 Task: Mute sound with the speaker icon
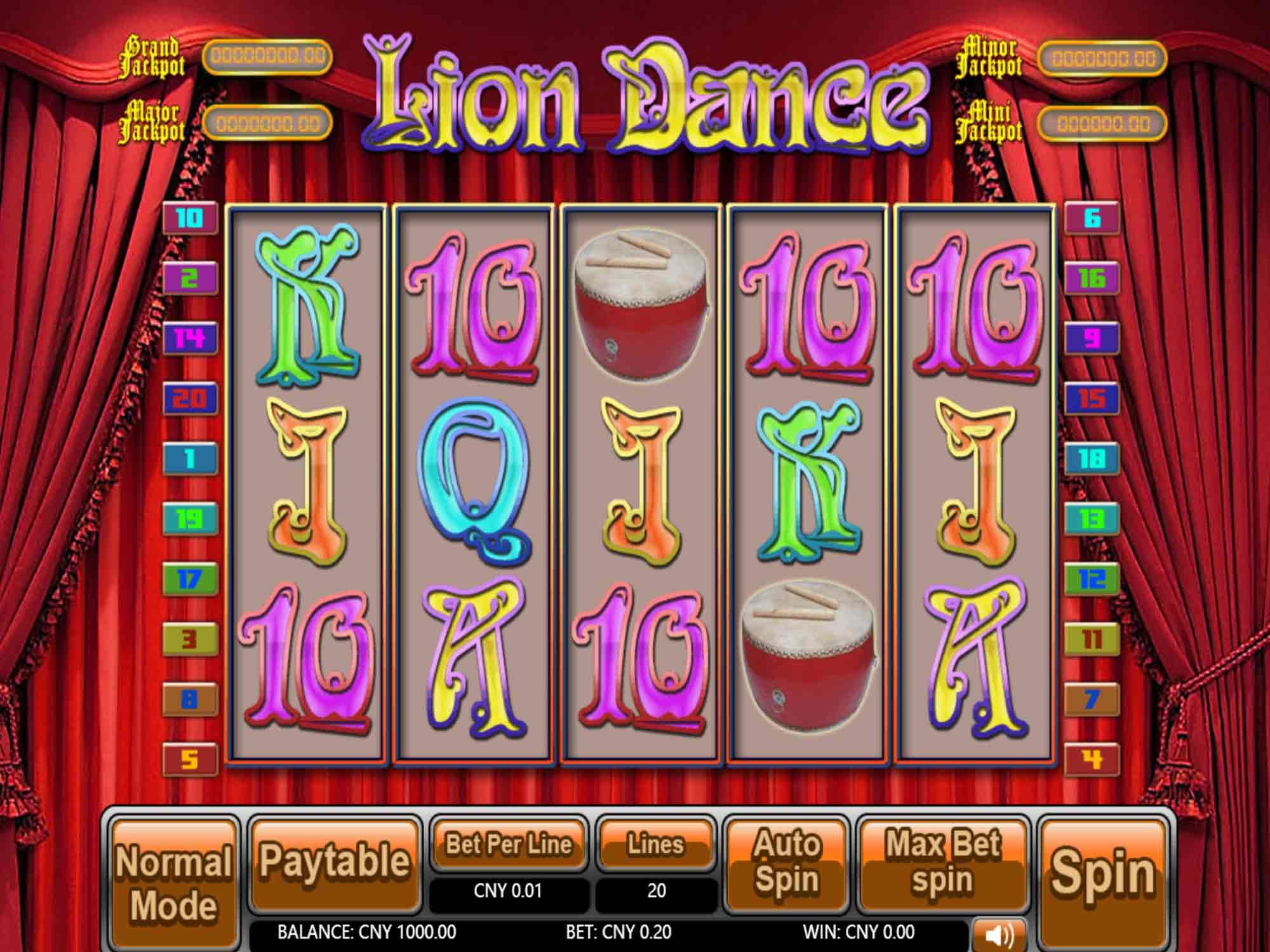click(999, 934)
